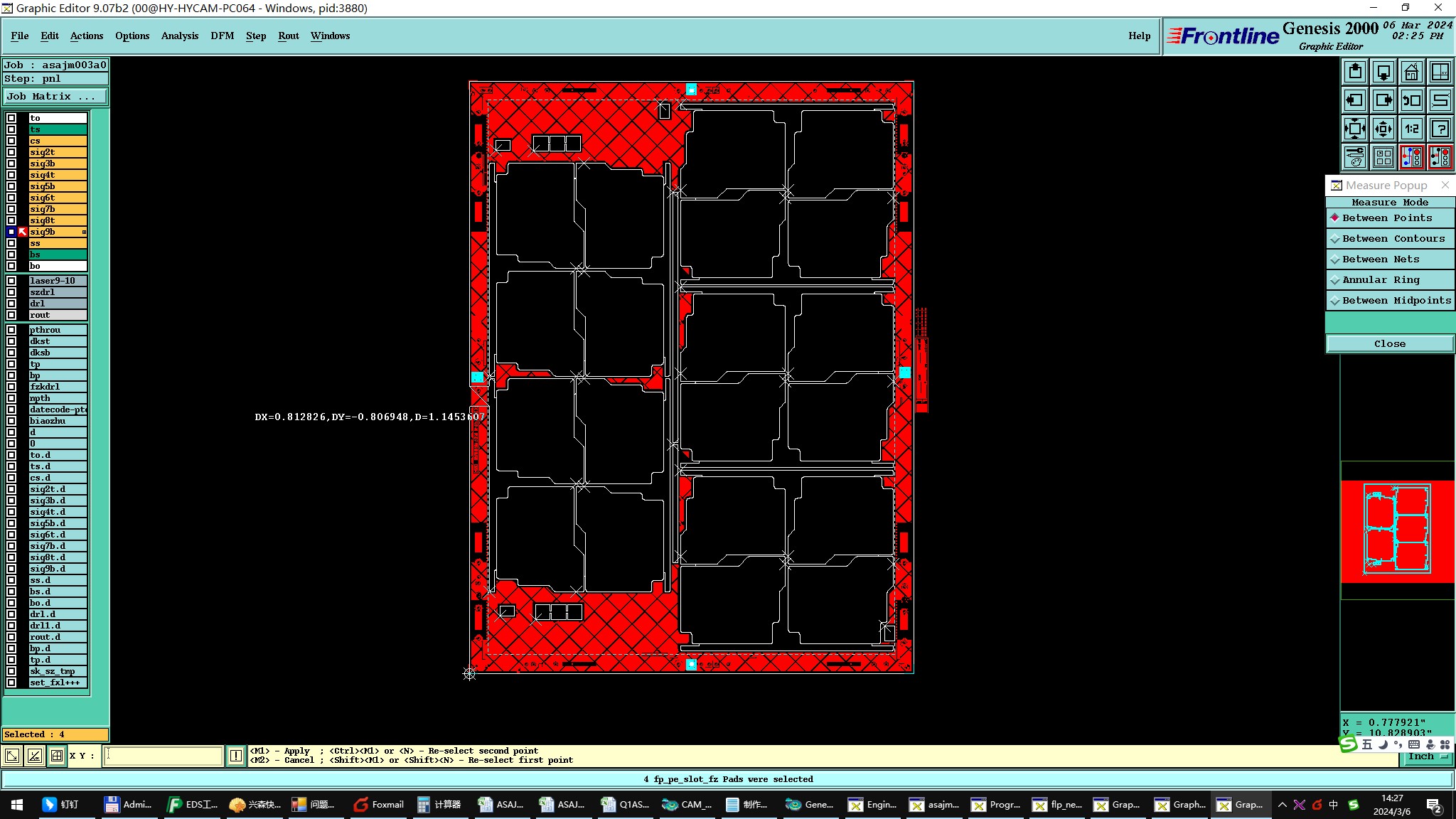The height and width of the screenshot is (819, 1456).
Task: Click the question mark help icon
Action: [x=1440, y=129]
